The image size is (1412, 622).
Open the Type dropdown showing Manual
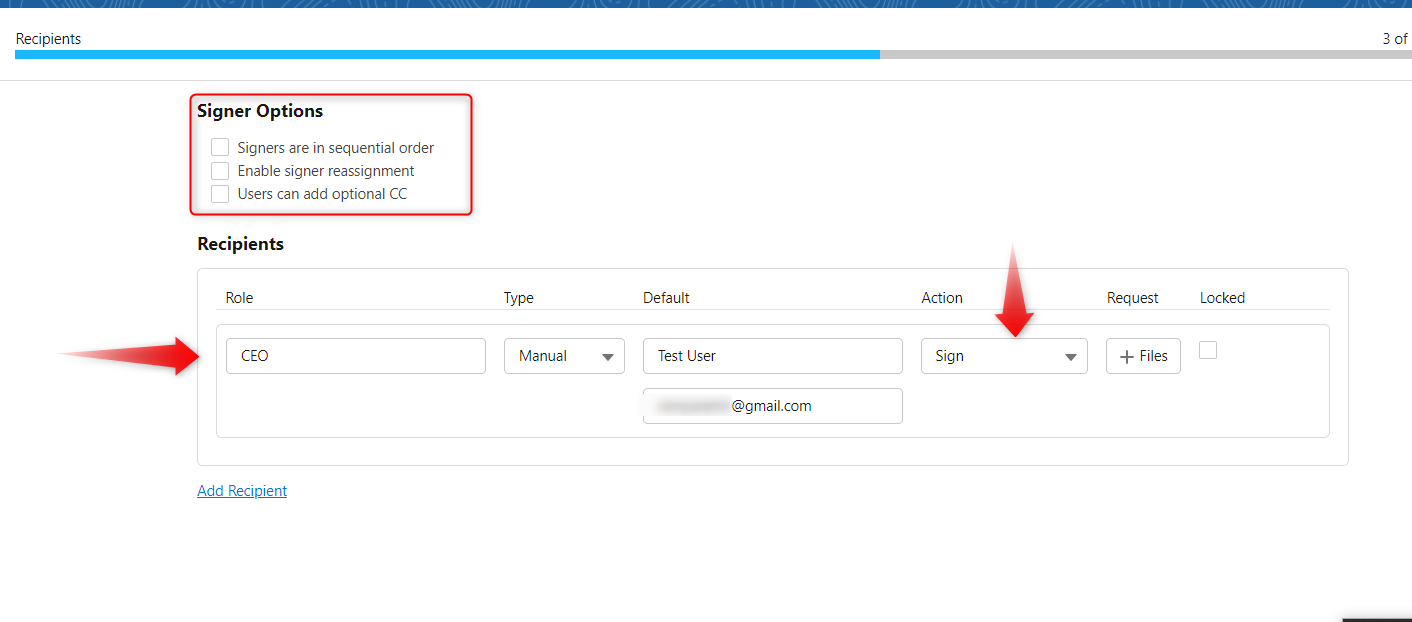click(564, 355)
